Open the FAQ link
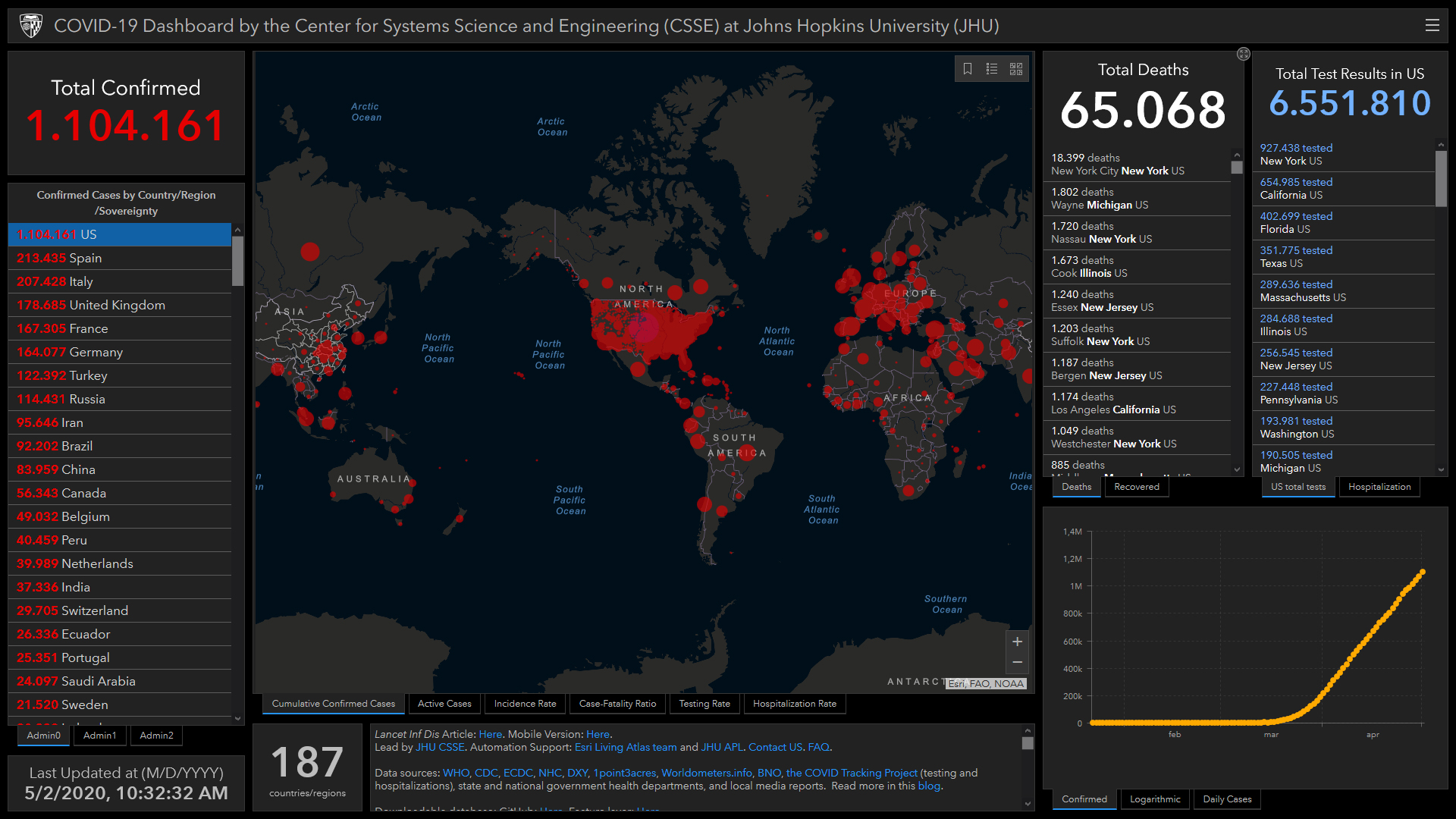This screenshot has width=1456, height=819. 818,747
